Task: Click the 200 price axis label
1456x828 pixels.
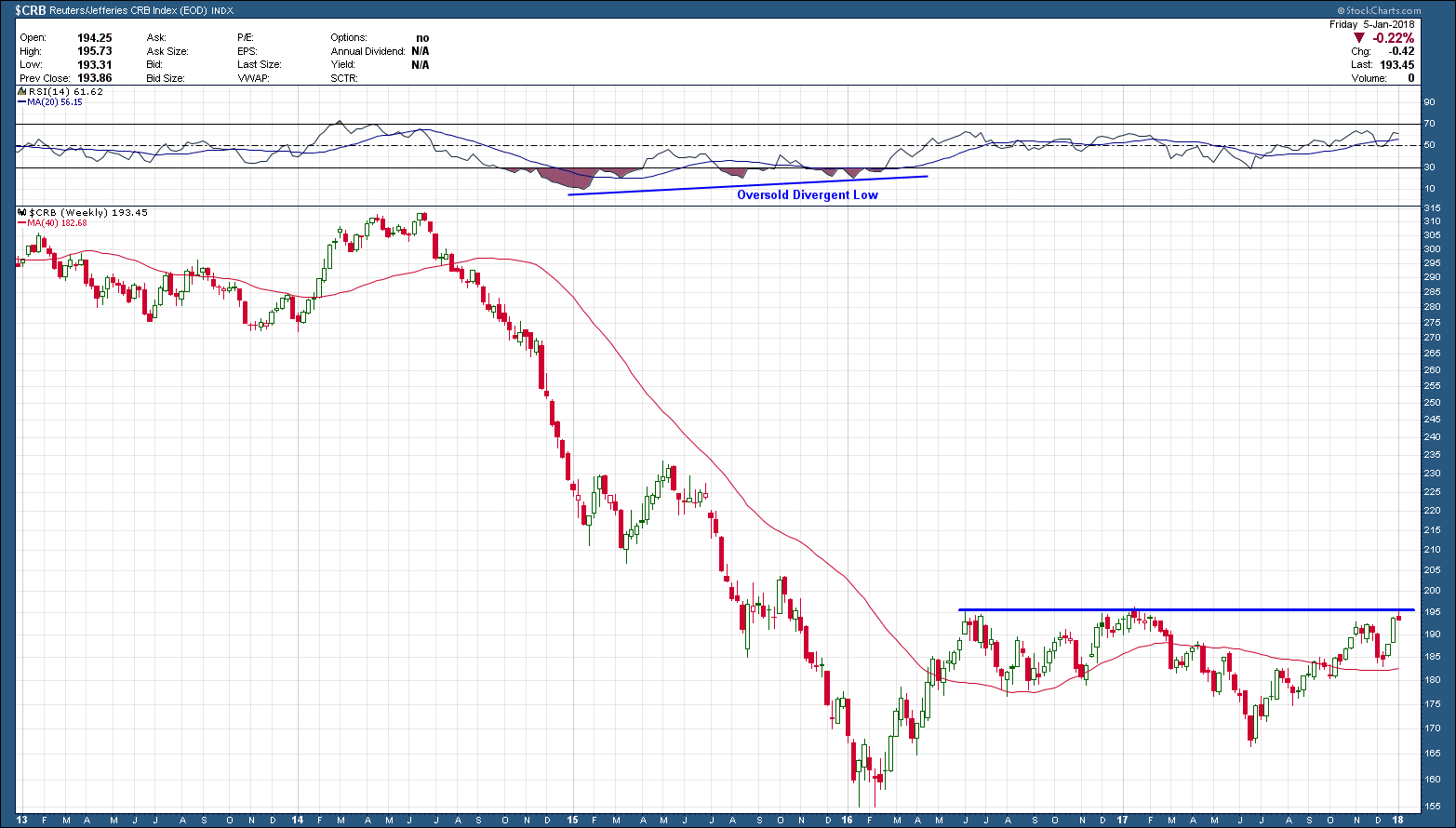Action: (1432, 591)
